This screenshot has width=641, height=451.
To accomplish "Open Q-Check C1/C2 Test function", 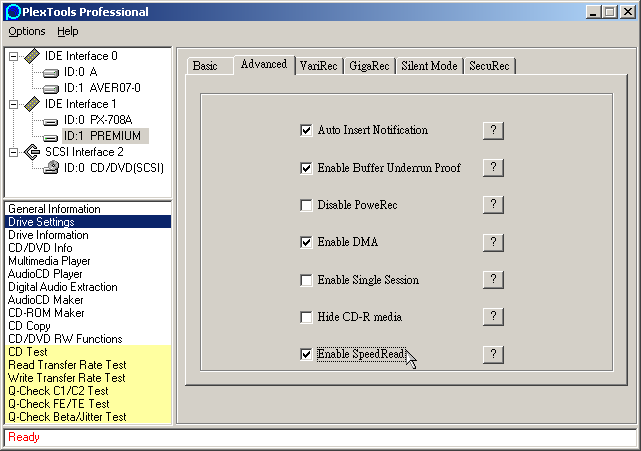I will 60,391.
